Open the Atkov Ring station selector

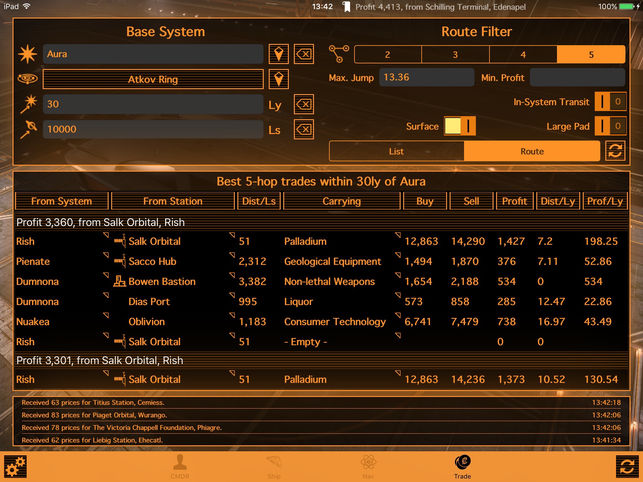point(153,79)
